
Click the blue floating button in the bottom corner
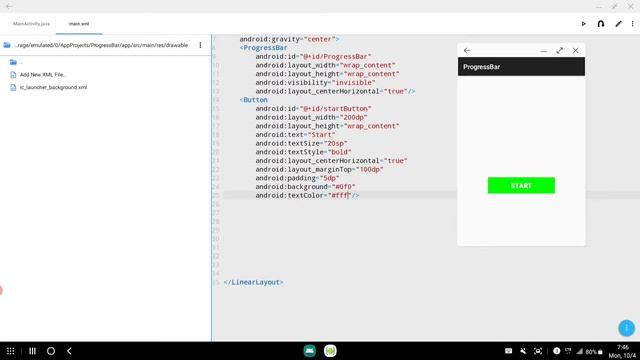627,328
